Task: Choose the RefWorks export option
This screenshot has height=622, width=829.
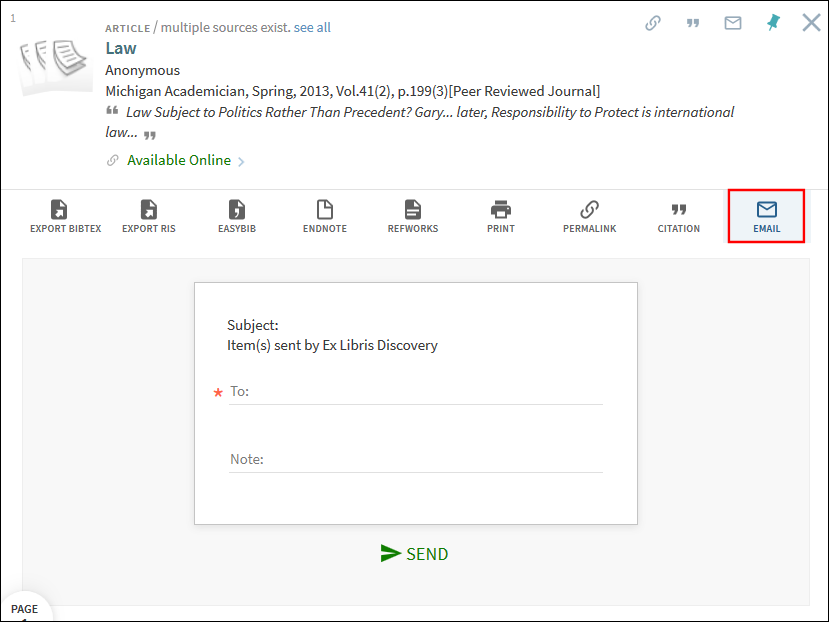Action: 412,216
